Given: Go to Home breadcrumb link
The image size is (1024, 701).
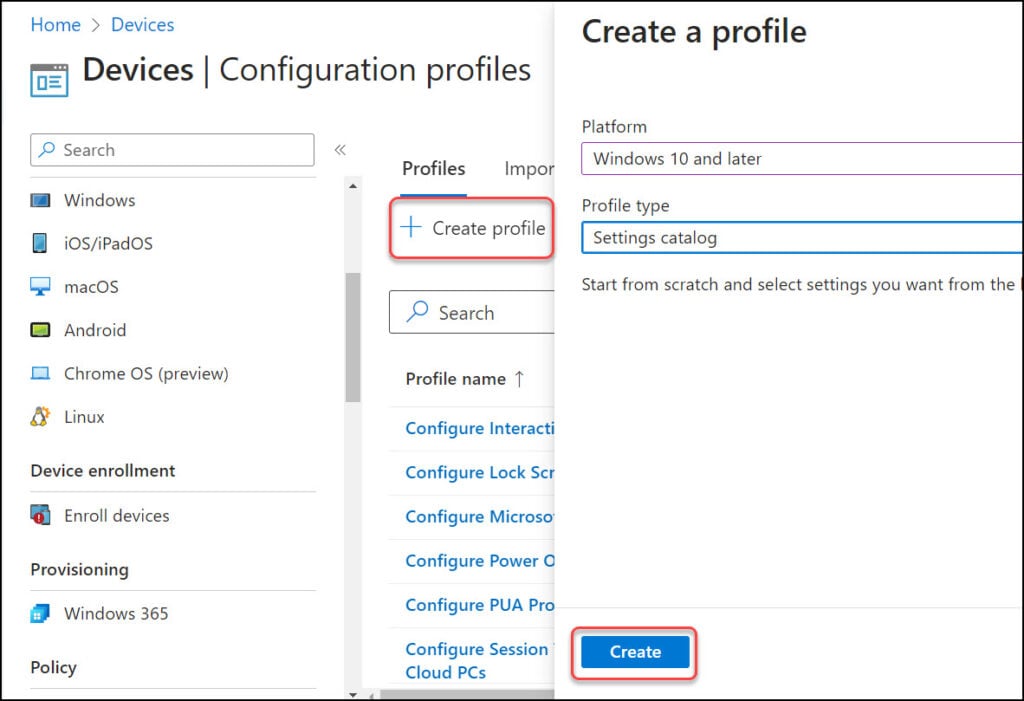Looking at the screenshot, I should click(56, 25).
